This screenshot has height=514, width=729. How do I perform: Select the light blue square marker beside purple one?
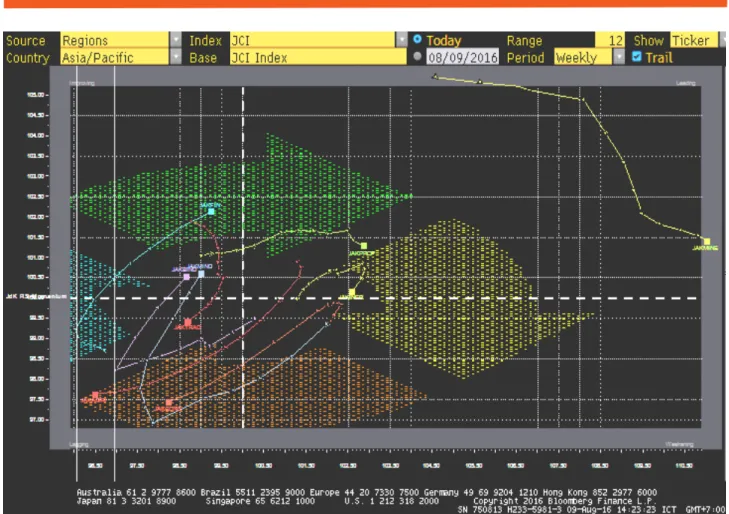(201, 274)
